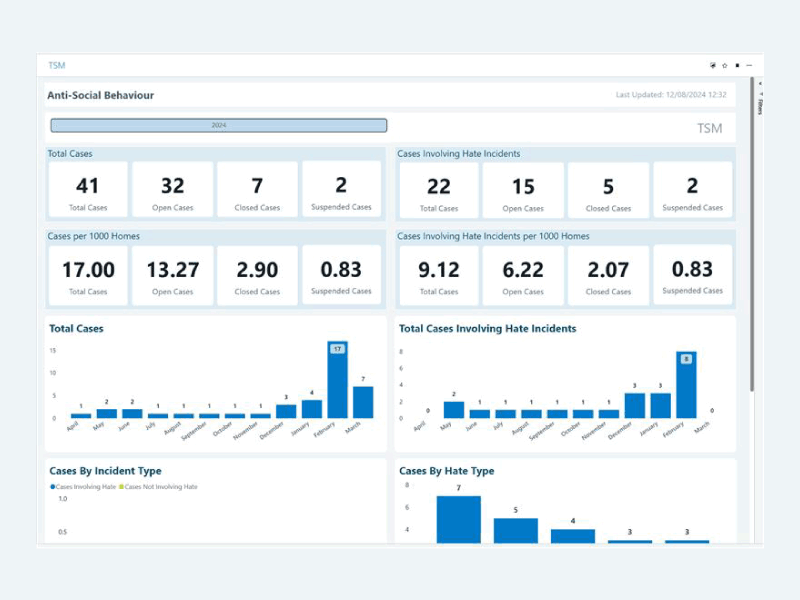The width and height of the screenshot is (800, 600).
Task: Open the collapsed Filters side panel label
Action: [760, 107]
